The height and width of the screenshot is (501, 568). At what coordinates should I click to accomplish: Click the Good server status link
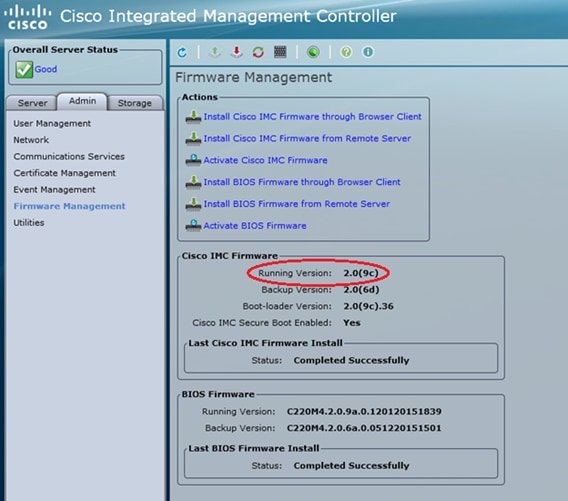pyautogui.click(x=46, y=69)
